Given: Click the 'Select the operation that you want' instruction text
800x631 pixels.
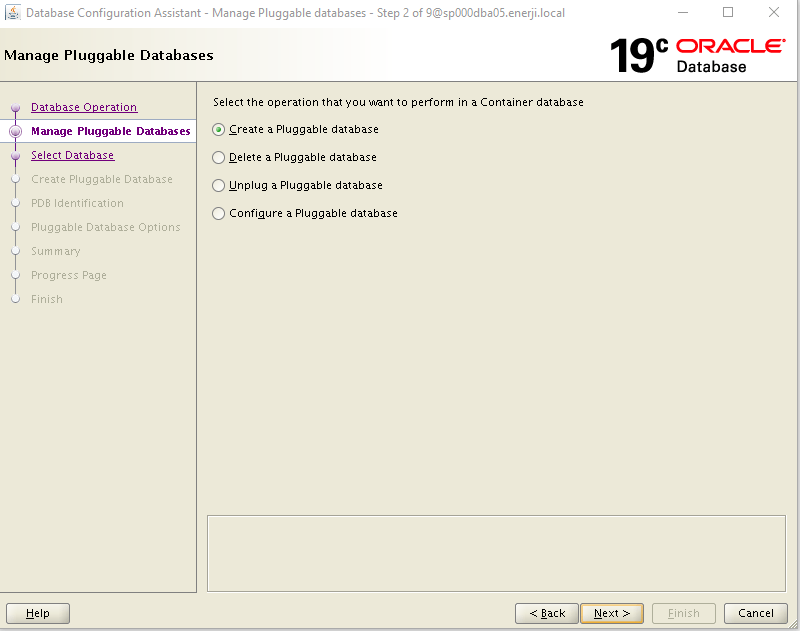Looking at the screenshot, I should [398, 102].
